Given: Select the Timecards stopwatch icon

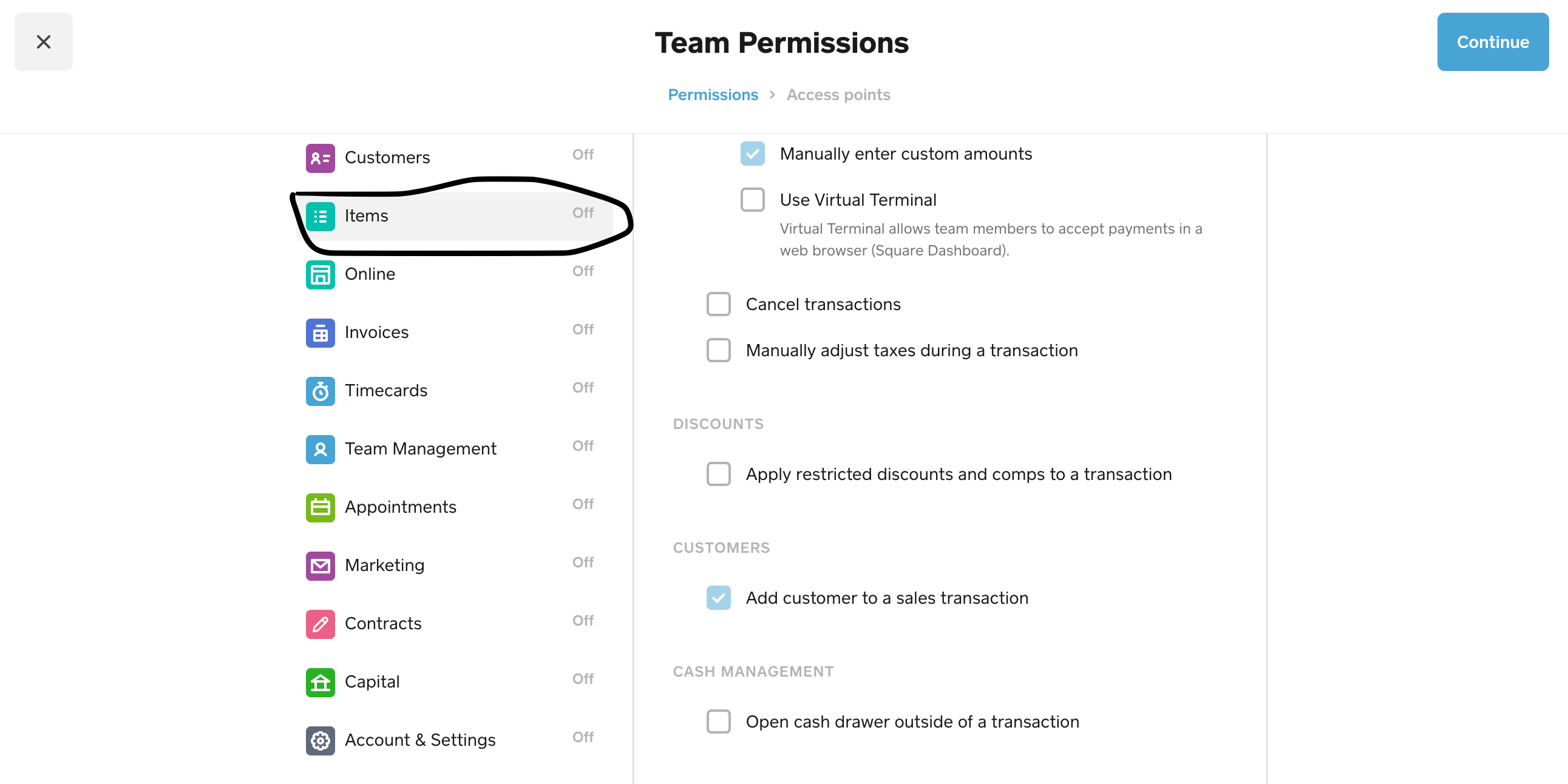Looking at the screenshot, I should coord(320,391).
